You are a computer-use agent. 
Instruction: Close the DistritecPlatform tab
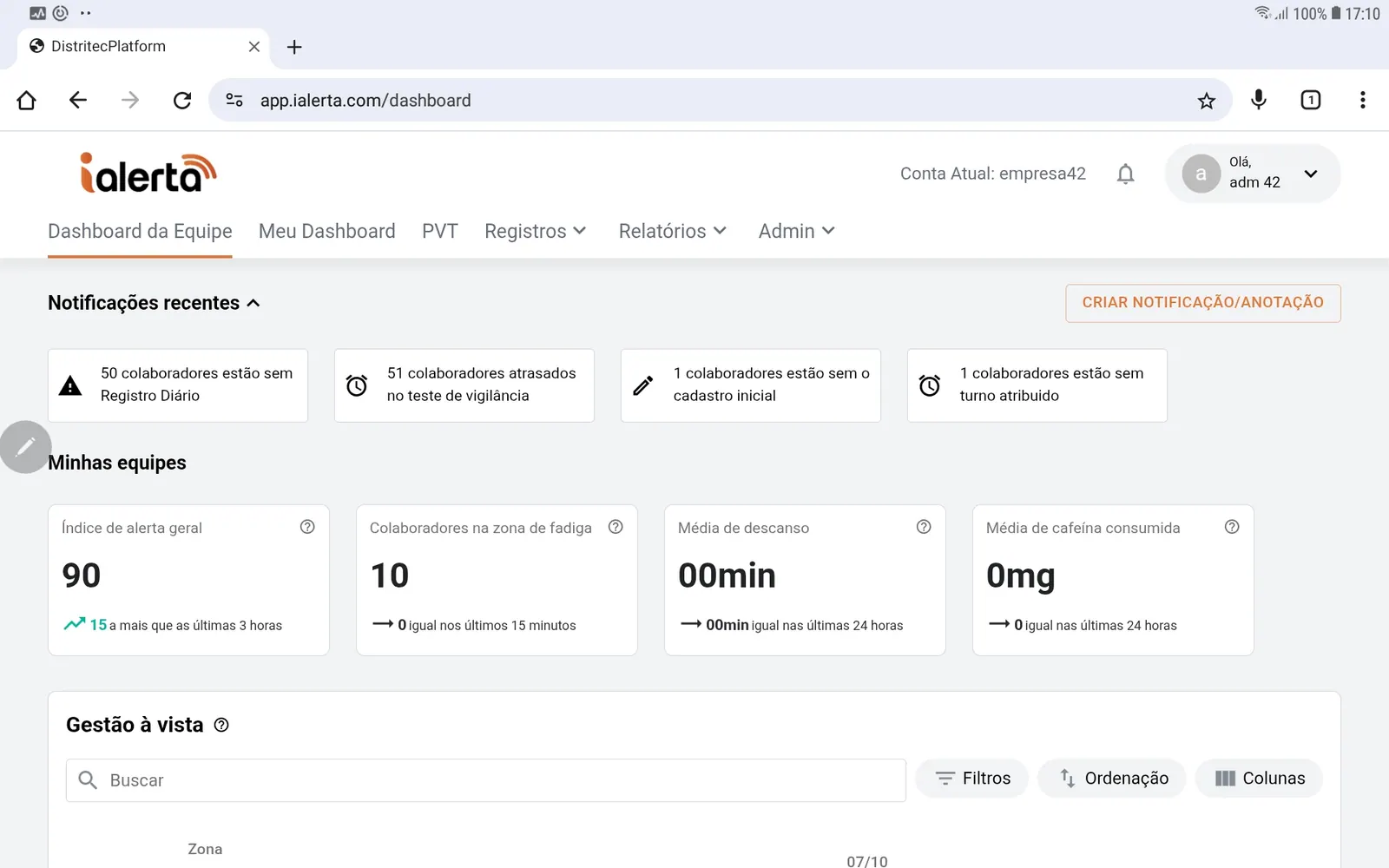click(x=254, y=47)
